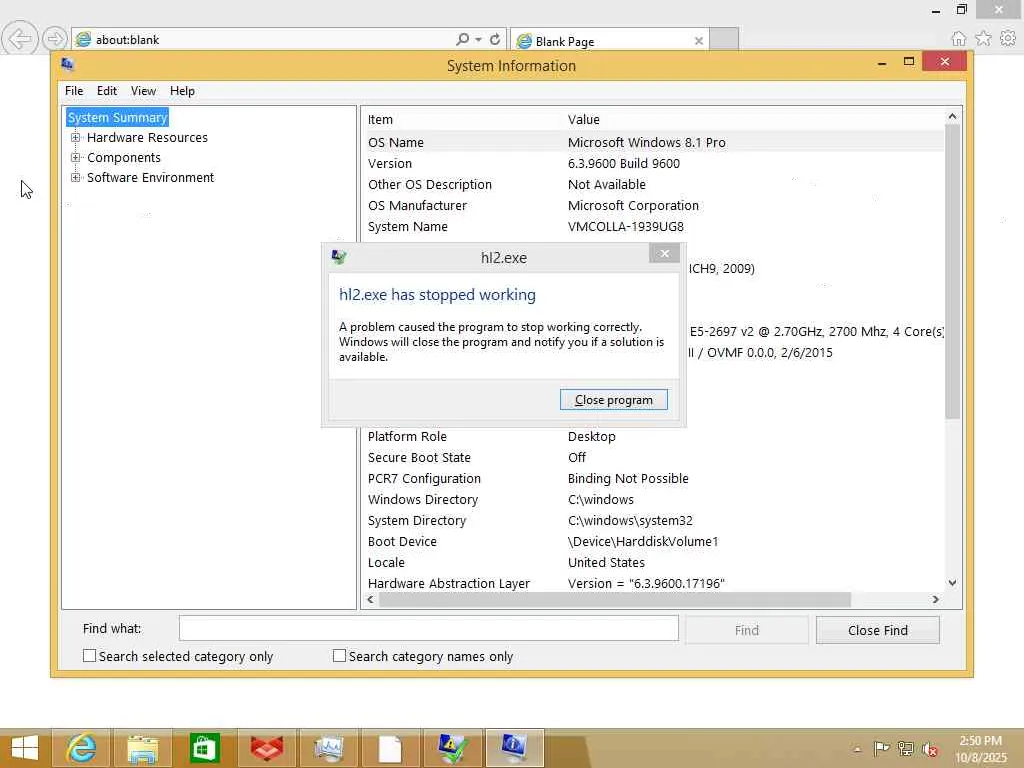This screenshot has height=768, width=1024.
Task: Click the Close Find button
Action: tap(878, 630)
